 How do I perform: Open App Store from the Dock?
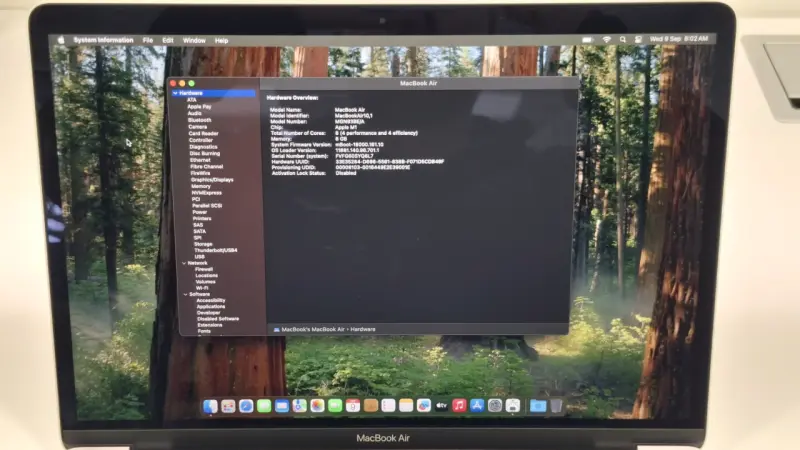click(477, 406)
